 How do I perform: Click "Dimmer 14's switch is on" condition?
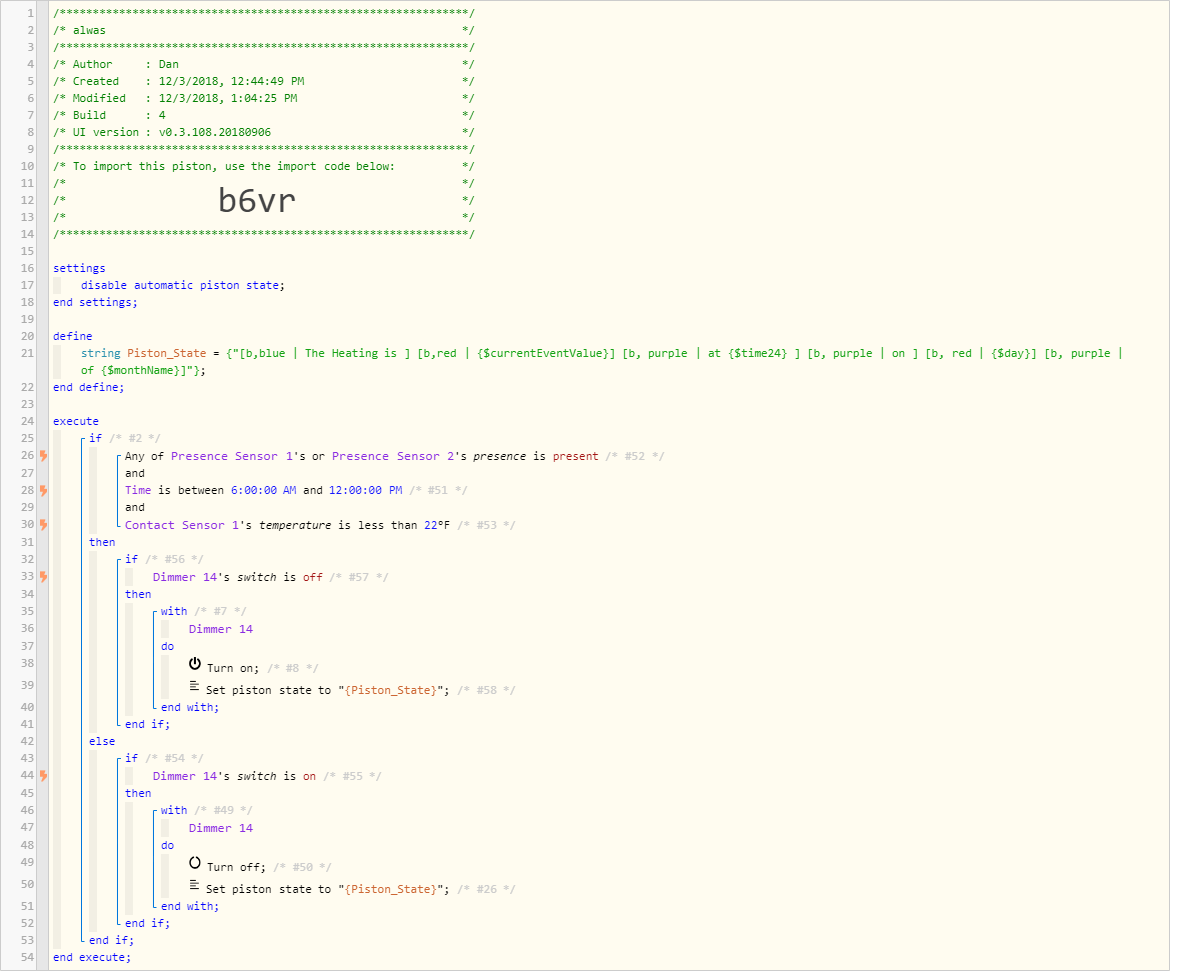(234, 777)
